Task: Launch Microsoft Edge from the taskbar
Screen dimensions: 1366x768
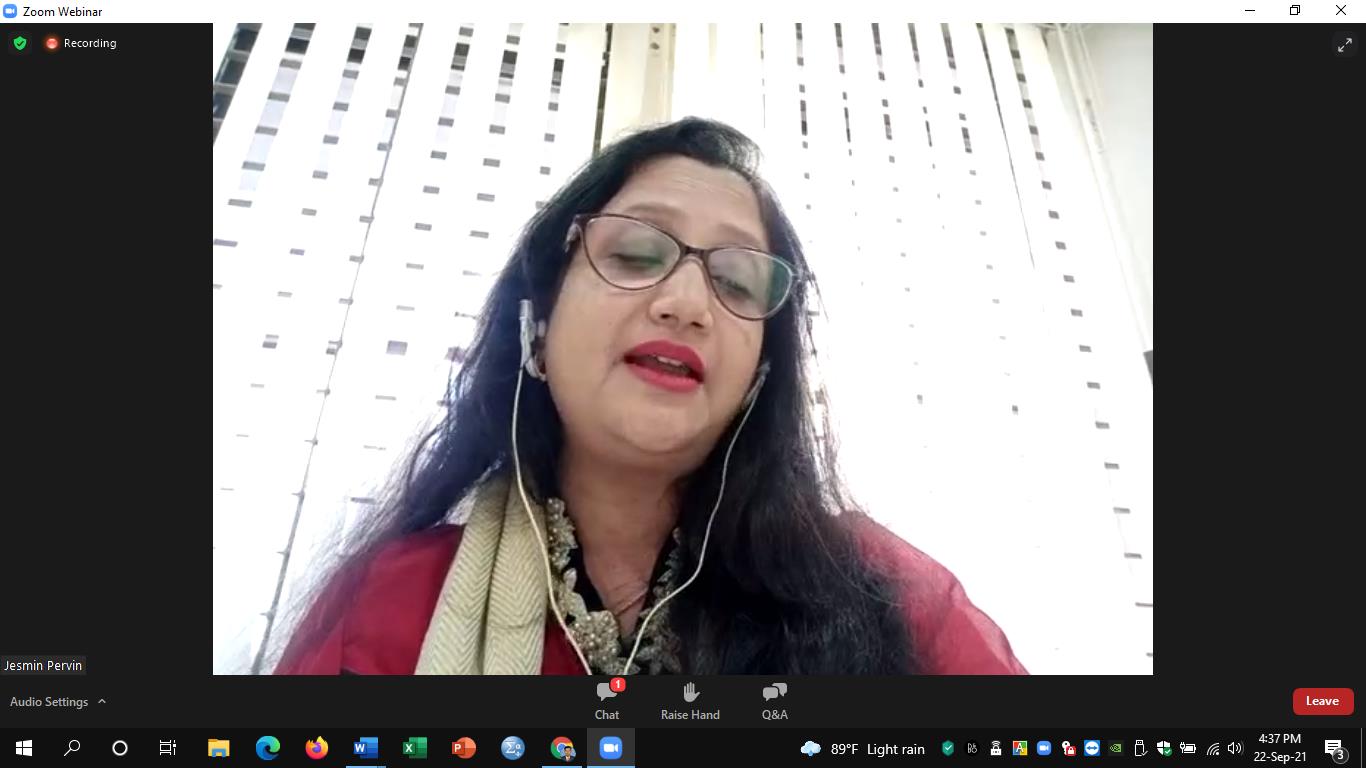Action: 267,748
